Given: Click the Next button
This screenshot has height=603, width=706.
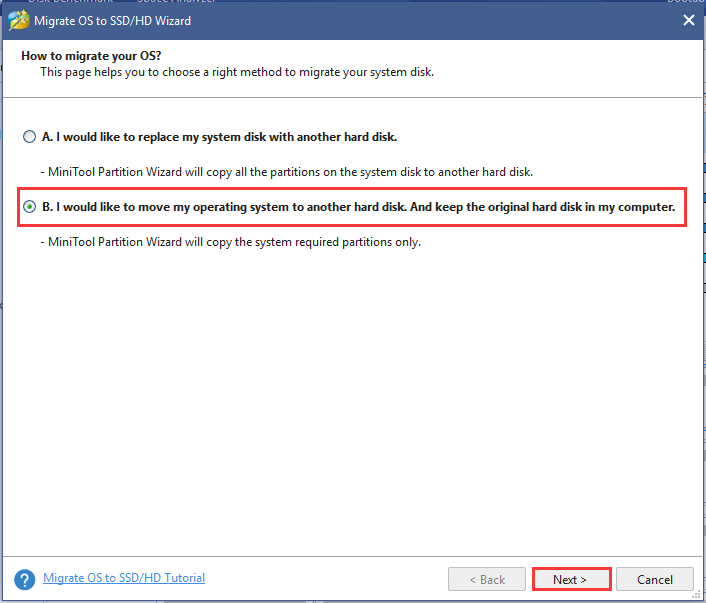Looking at the screenshot, I should 571,579.
